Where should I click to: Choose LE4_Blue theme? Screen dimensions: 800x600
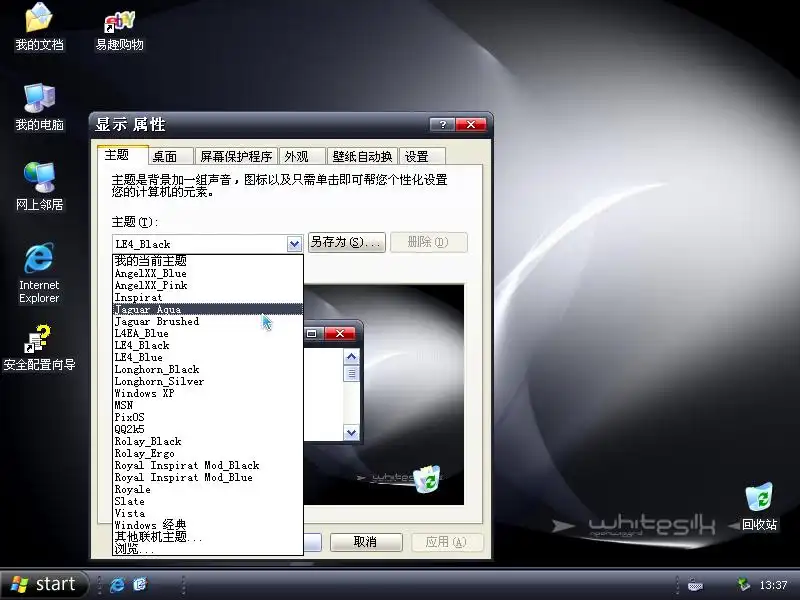pyautogui.click(x=207, y=357)
